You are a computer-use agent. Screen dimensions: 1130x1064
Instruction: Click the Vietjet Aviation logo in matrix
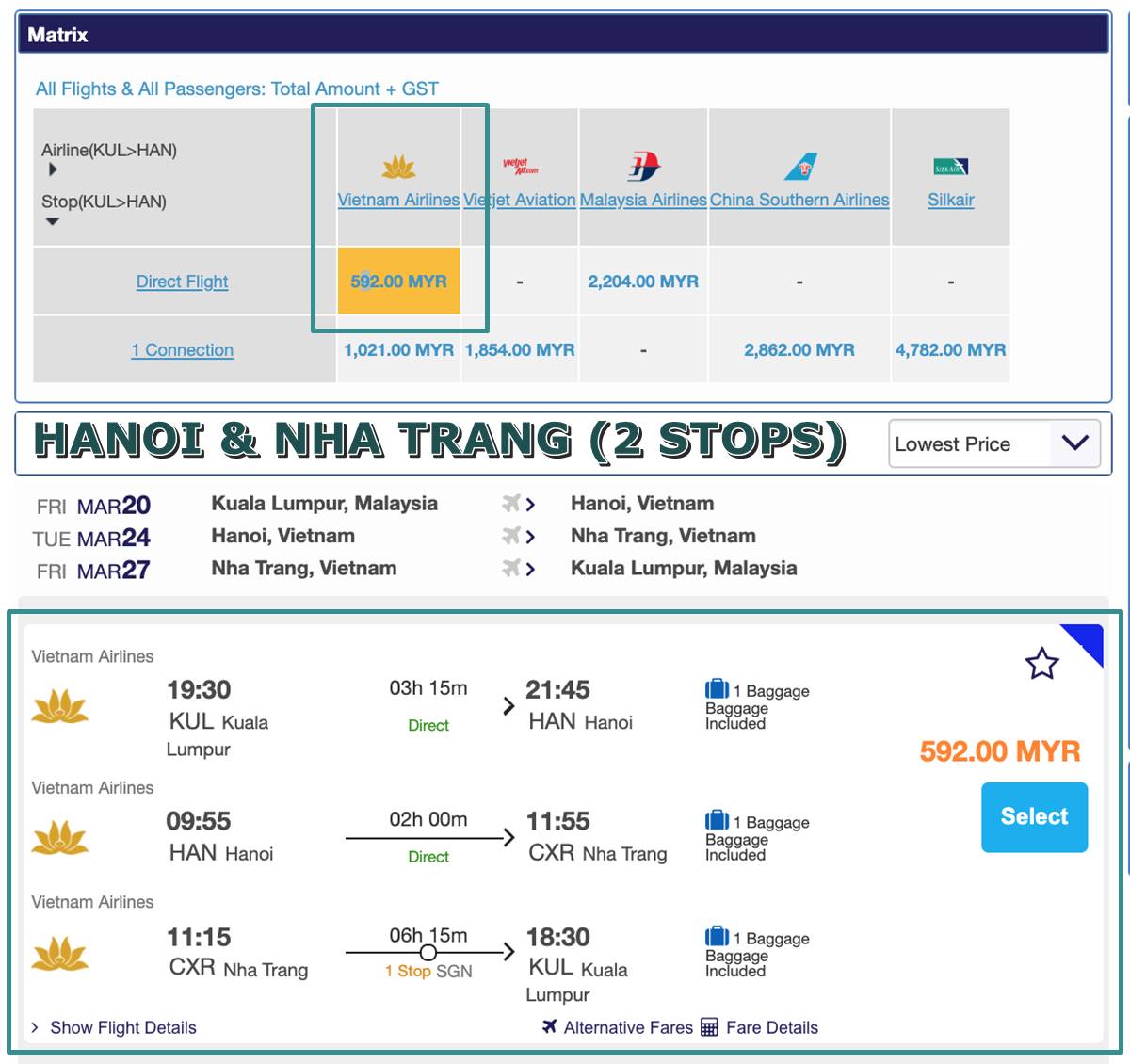(520, 167)
